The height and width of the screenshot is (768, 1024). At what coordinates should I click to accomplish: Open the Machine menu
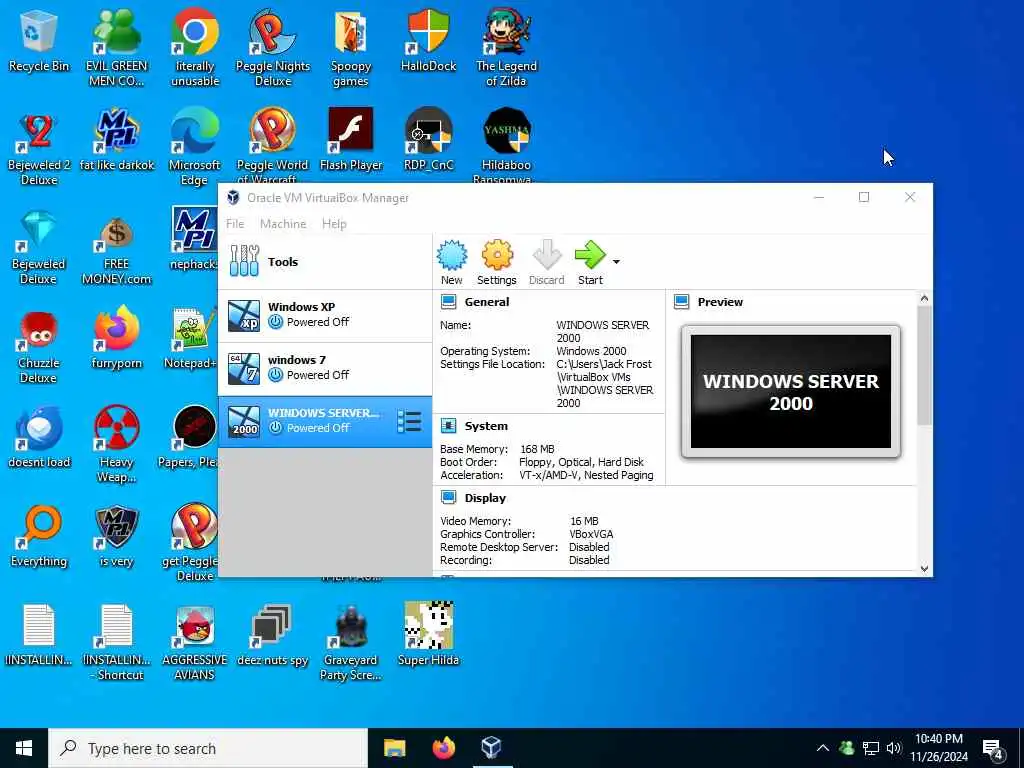pyautogui.click(x=283, y=224)
